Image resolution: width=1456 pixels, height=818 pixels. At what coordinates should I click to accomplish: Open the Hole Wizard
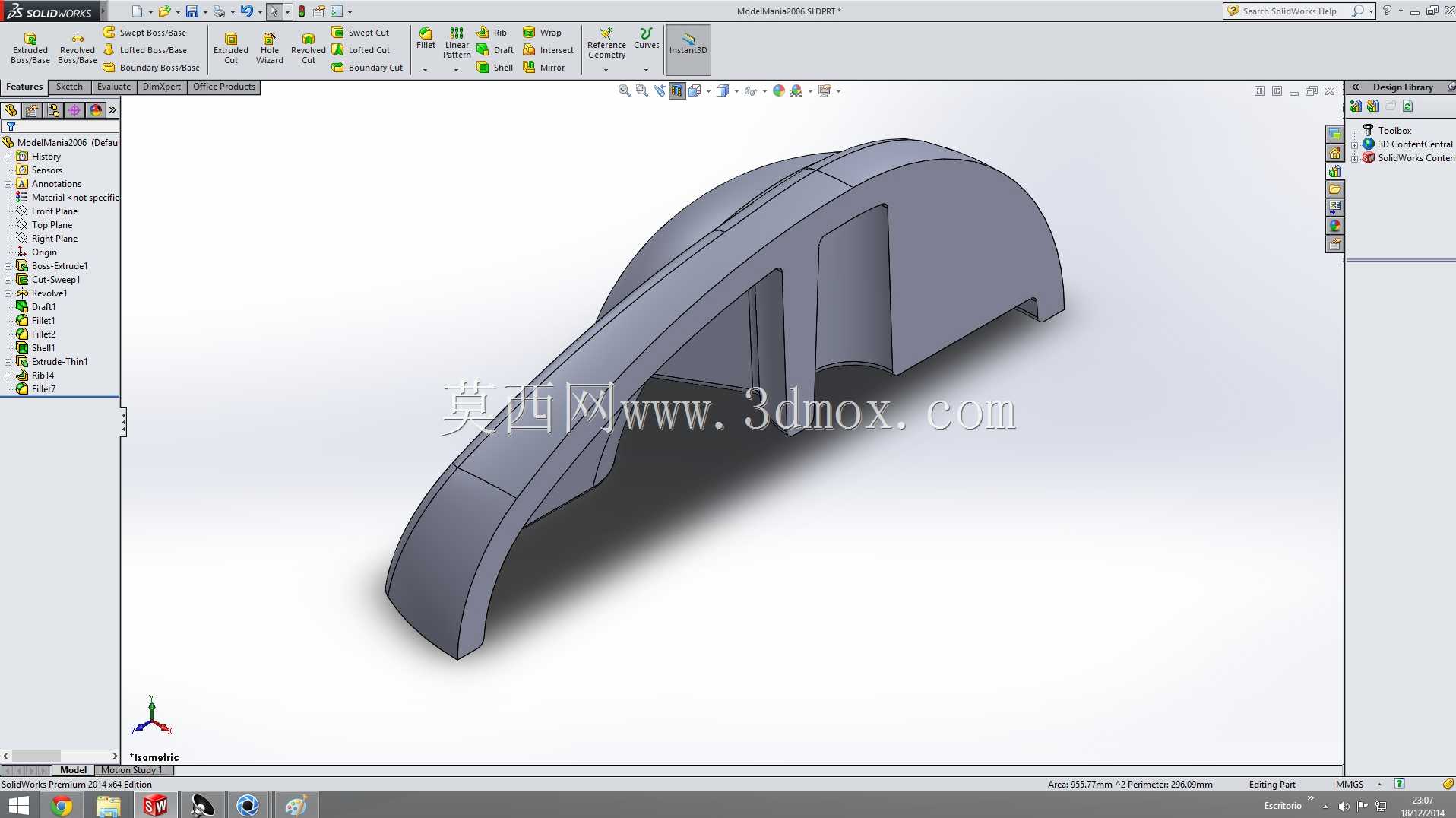click(x=270, y=49)
